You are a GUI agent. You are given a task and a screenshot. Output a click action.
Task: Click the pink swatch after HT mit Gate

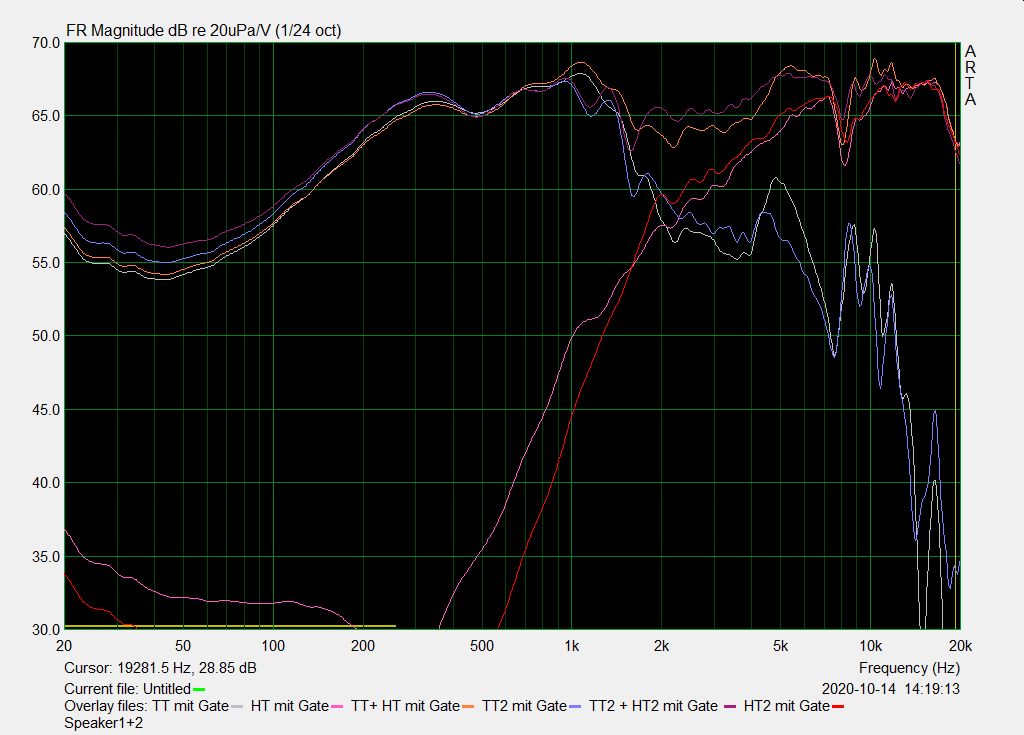337,706
